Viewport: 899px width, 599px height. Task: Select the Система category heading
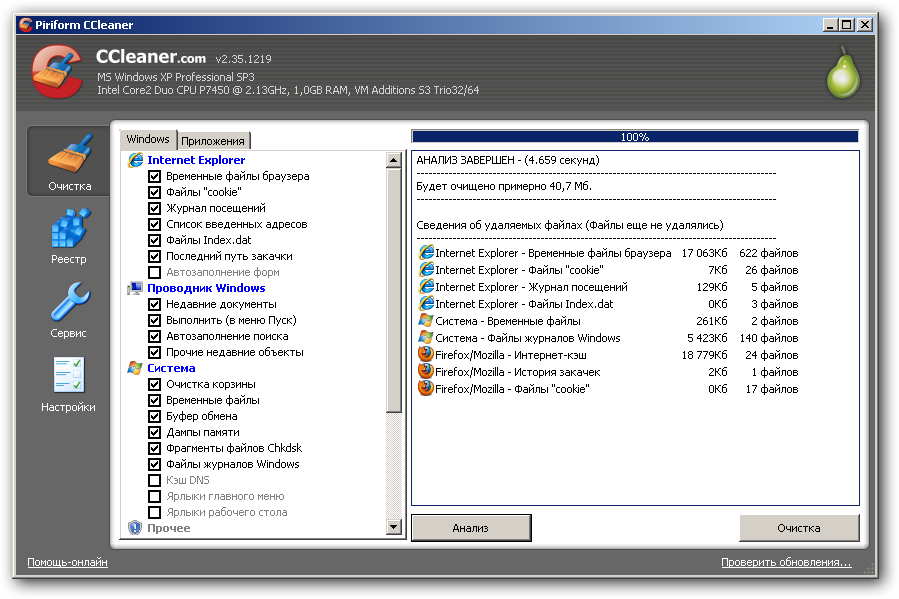point(171,368)
